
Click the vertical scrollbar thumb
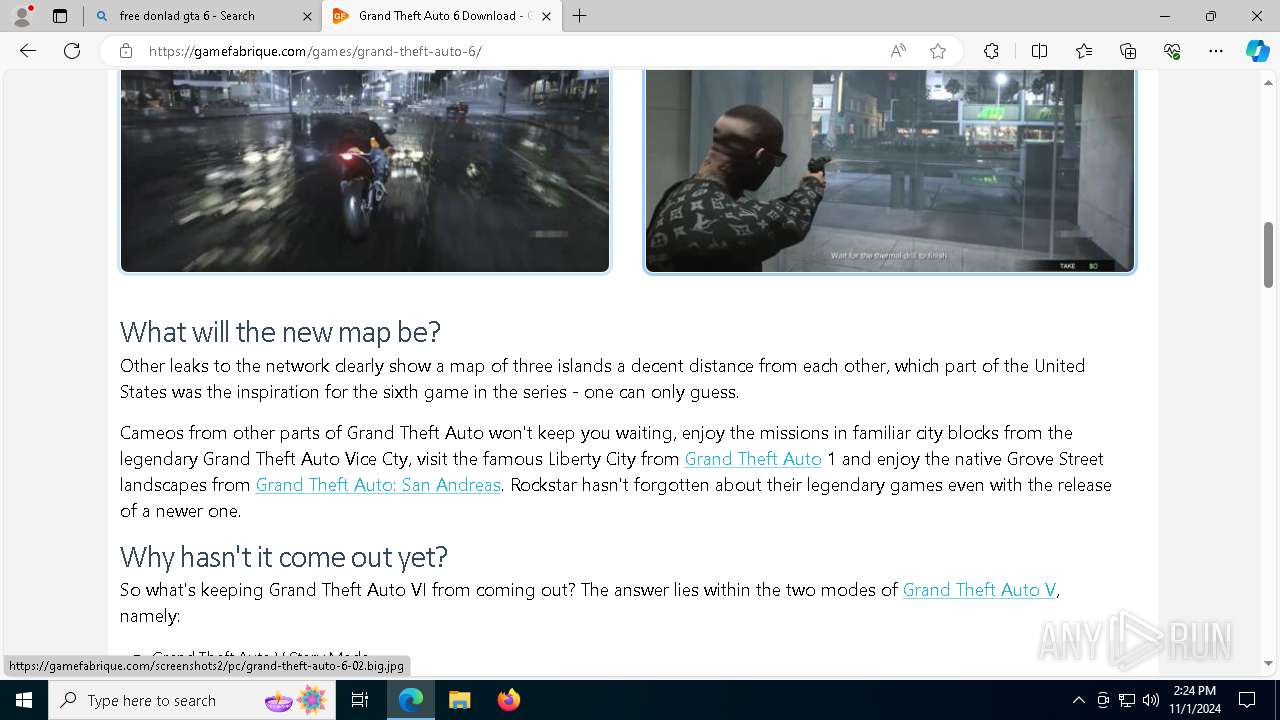pos(1268,255)
